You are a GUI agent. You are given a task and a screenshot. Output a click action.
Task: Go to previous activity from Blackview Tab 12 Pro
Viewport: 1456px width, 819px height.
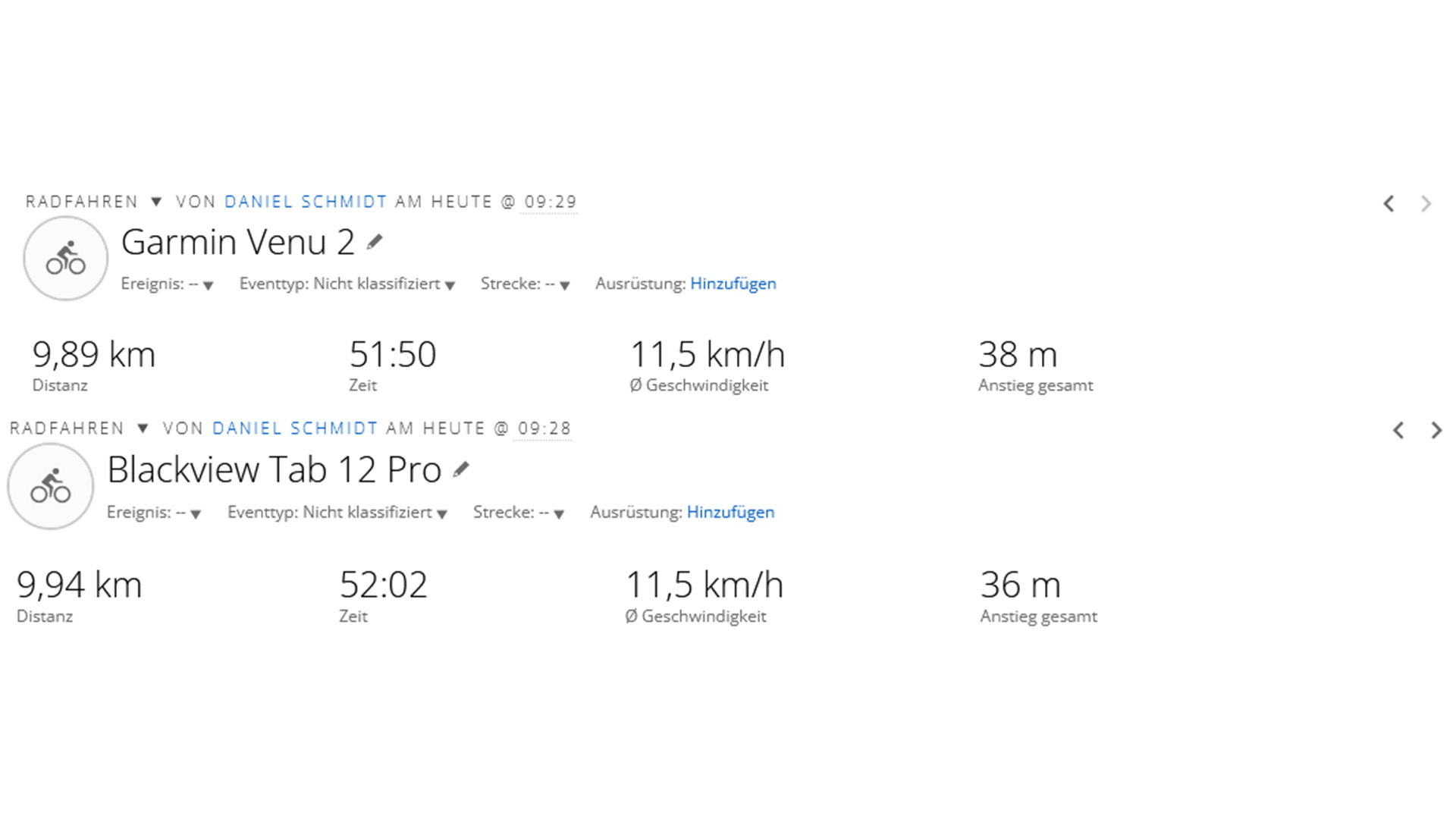(x=1398, y=430)
